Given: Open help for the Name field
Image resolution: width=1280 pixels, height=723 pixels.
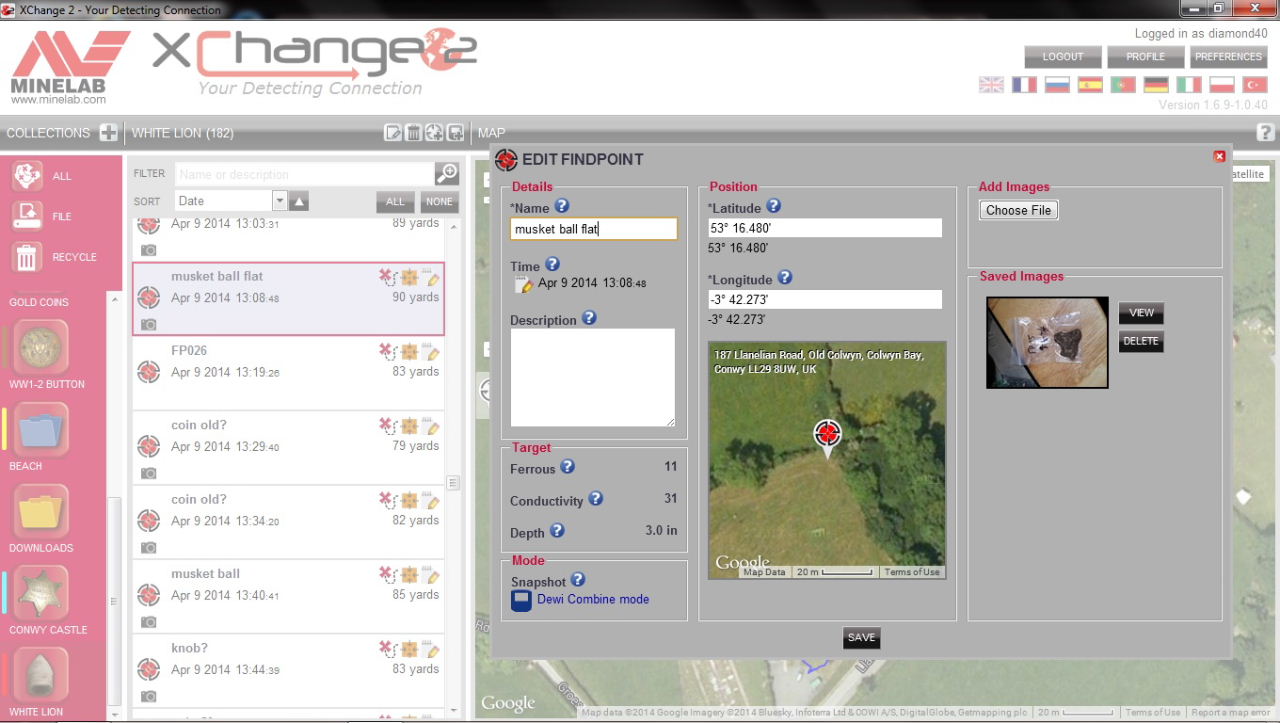Looking at the screenshot, I should (562, 206).
